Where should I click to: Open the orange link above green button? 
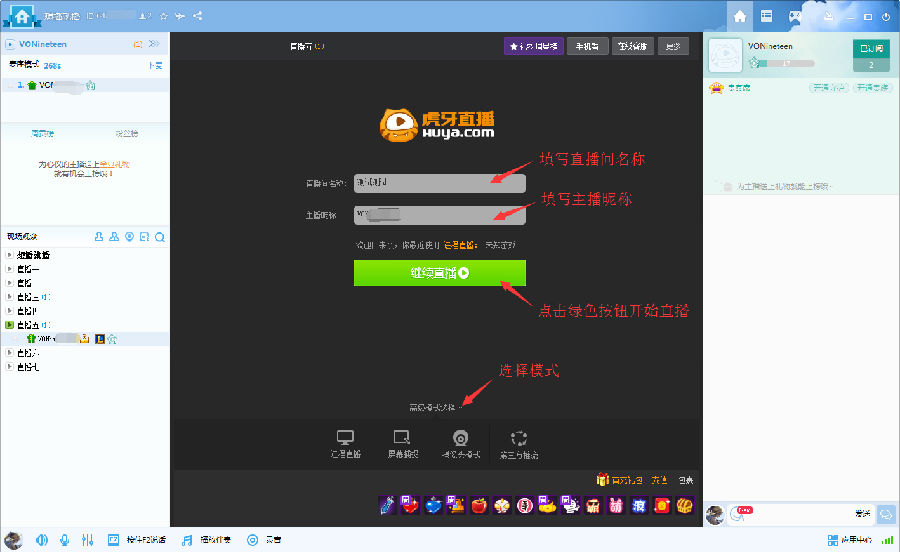point(460,245)
